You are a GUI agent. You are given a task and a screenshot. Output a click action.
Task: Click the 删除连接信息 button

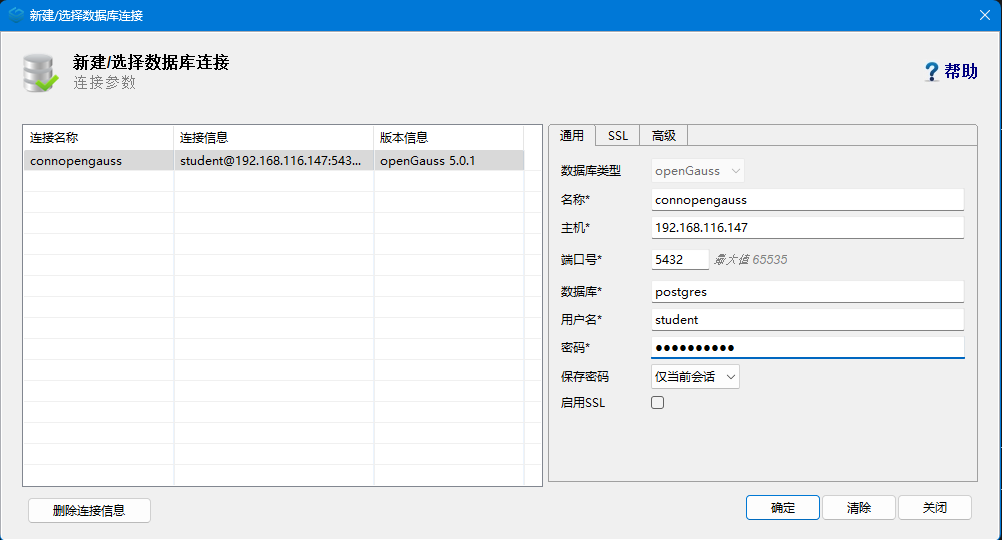coord(89,511)
